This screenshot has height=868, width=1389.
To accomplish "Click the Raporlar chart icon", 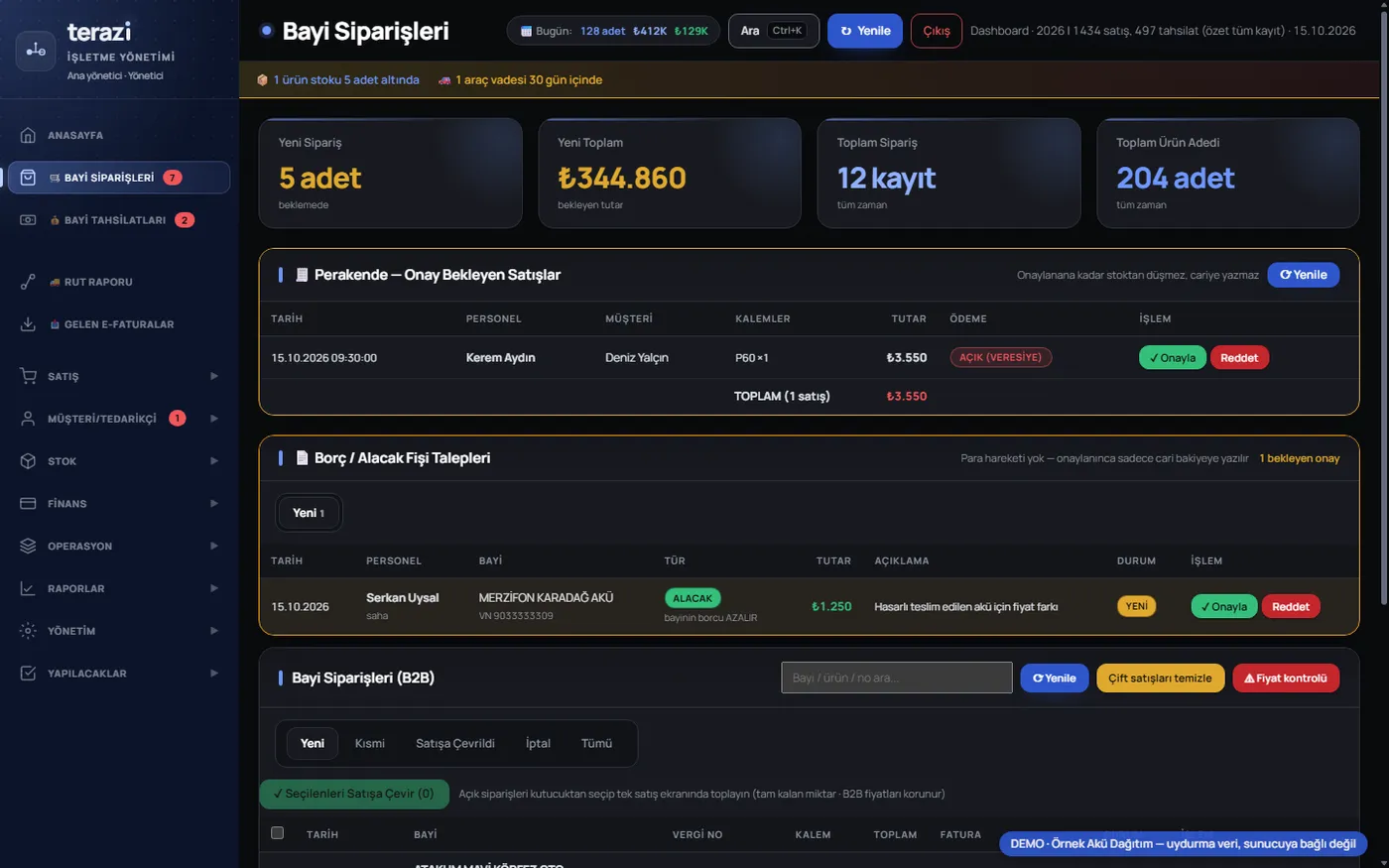I will click(28, 588).
